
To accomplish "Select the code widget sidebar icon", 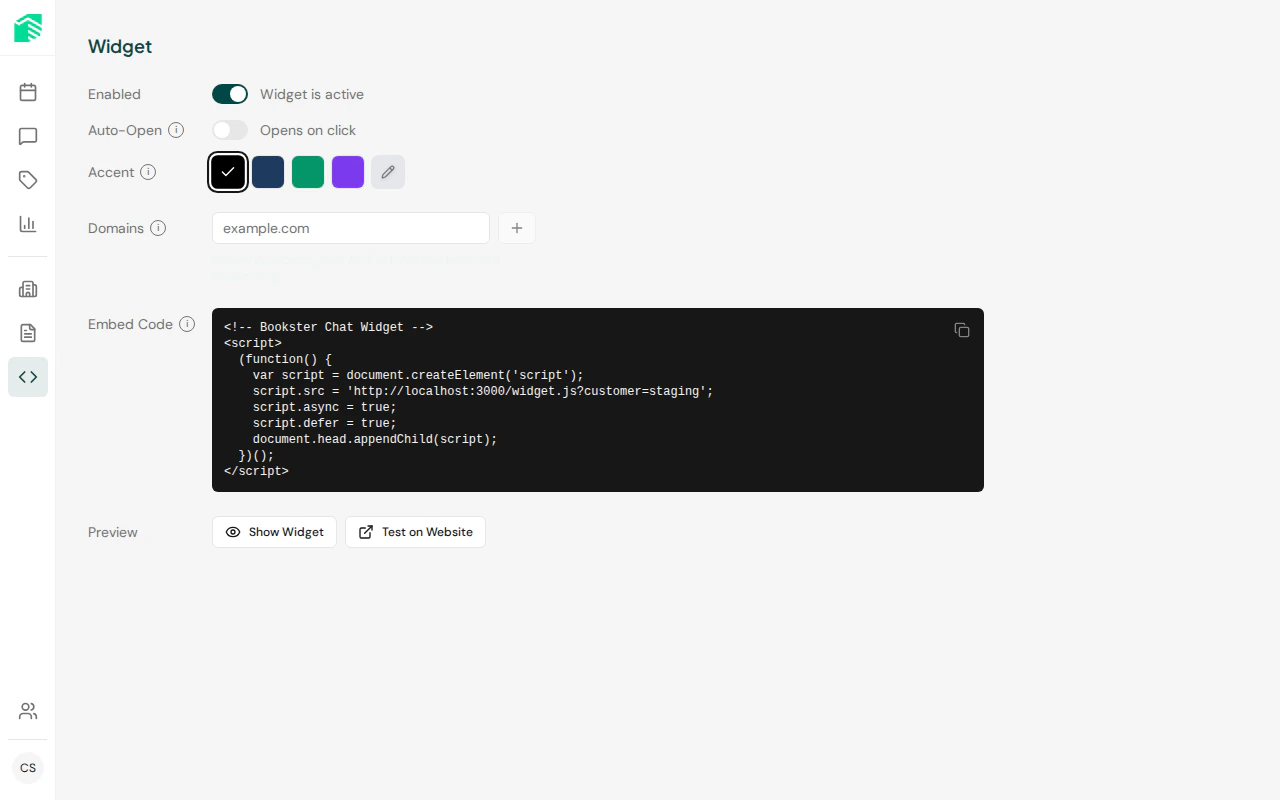I will 28,377.
